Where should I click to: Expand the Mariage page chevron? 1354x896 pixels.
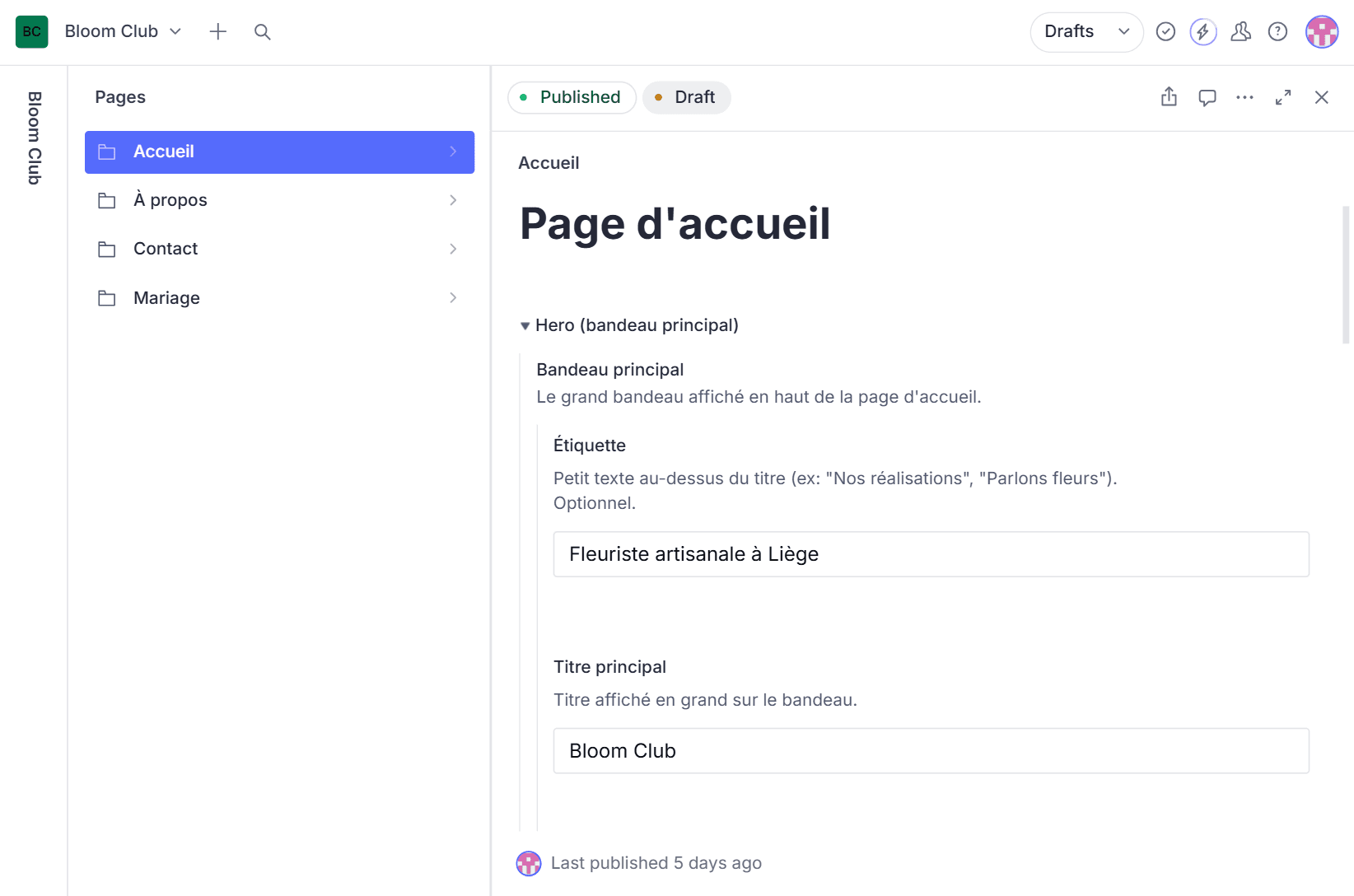(x=453, y=297)
